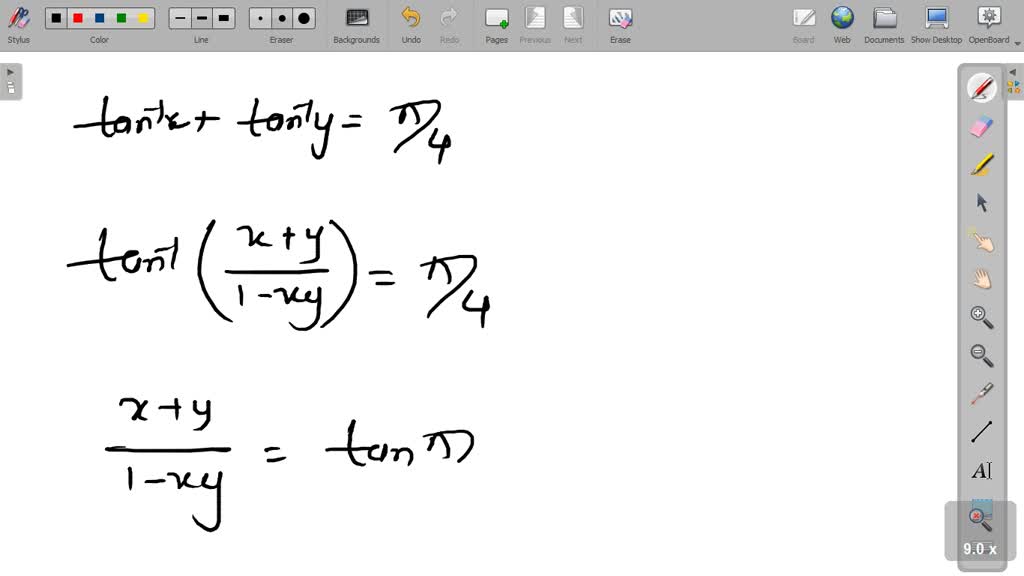Image resolution: width=1024 pixels, height=576 pixels.
Task: Select the Text tool
Action: click(x=981, y=471)
